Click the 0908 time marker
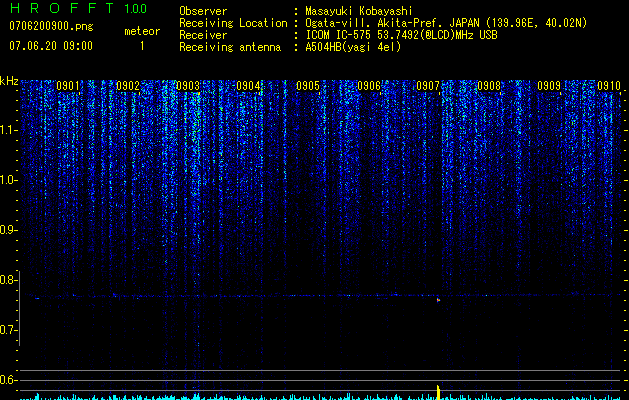This screenshot has width=629, height=400. pos(489,85)
